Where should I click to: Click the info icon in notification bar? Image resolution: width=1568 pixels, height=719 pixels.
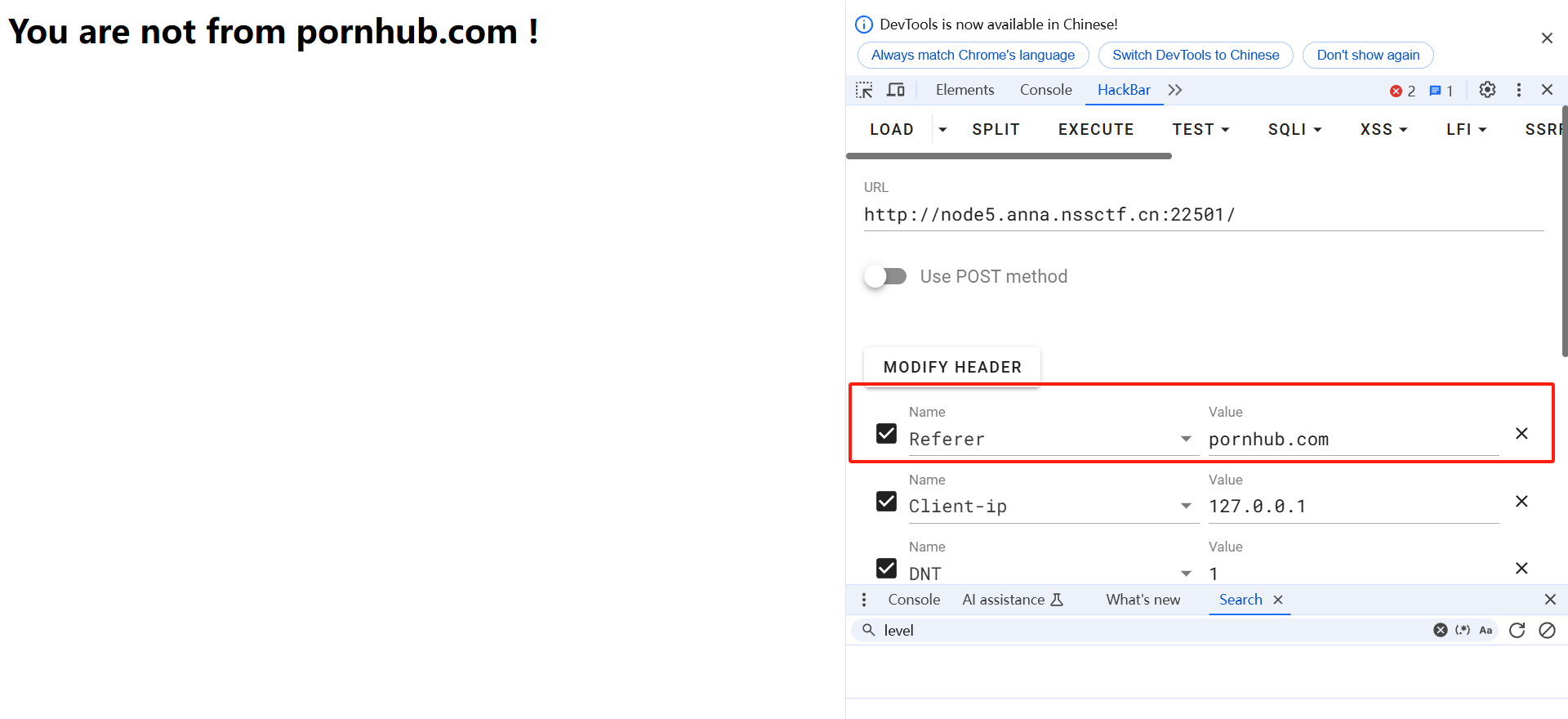863,25
